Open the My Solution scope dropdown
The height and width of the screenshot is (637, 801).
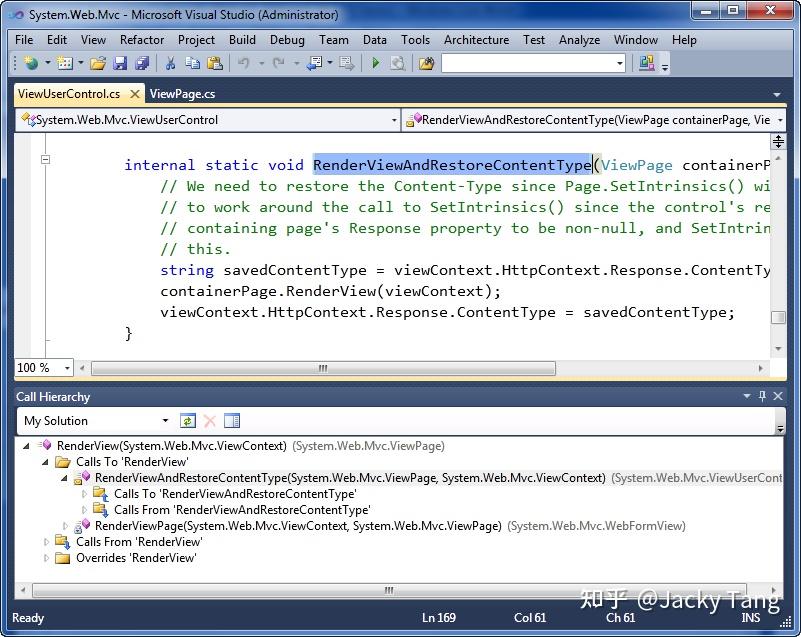166,420
